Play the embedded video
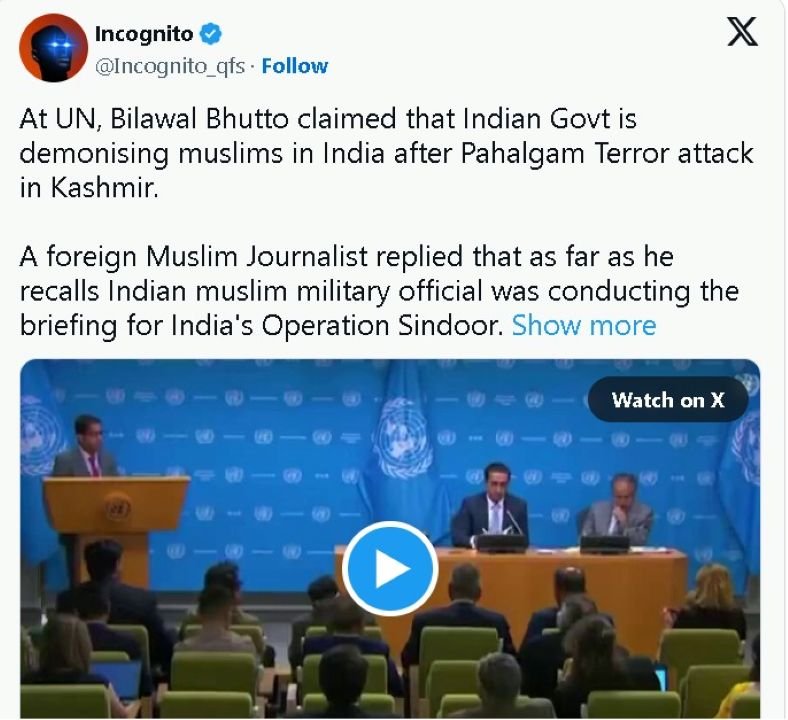 390,568
